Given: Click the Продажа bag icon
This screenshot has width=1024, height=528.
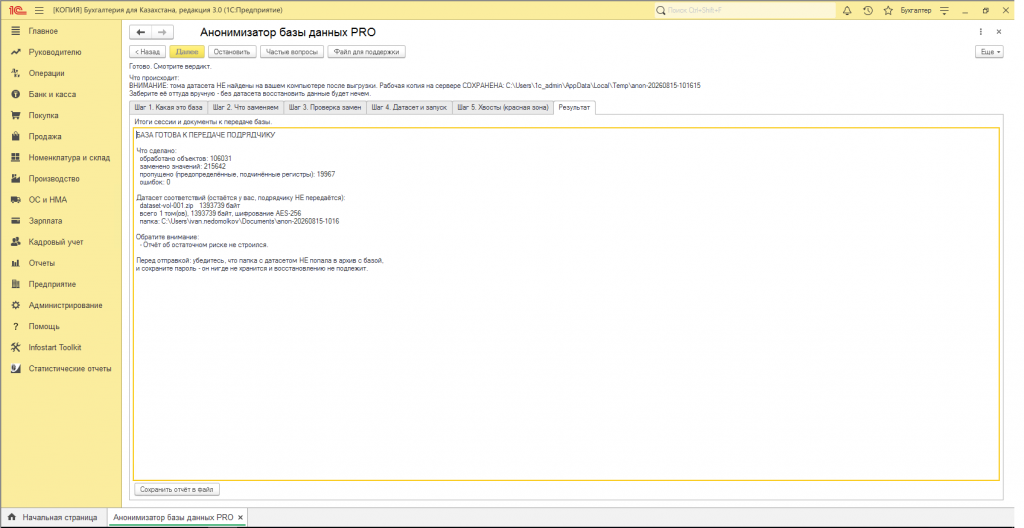Looking at the screenshot, I should [16, 137].
